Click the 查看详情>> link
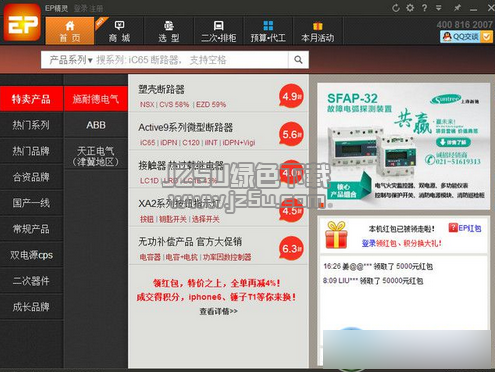 219,311
